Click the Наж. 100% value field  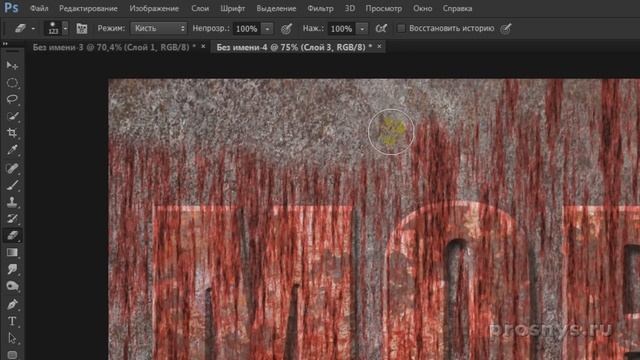tap(342, 29)
